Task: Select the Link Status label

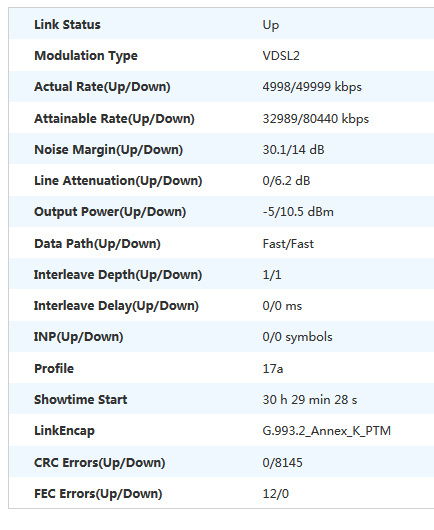Action: coord(67,25)
